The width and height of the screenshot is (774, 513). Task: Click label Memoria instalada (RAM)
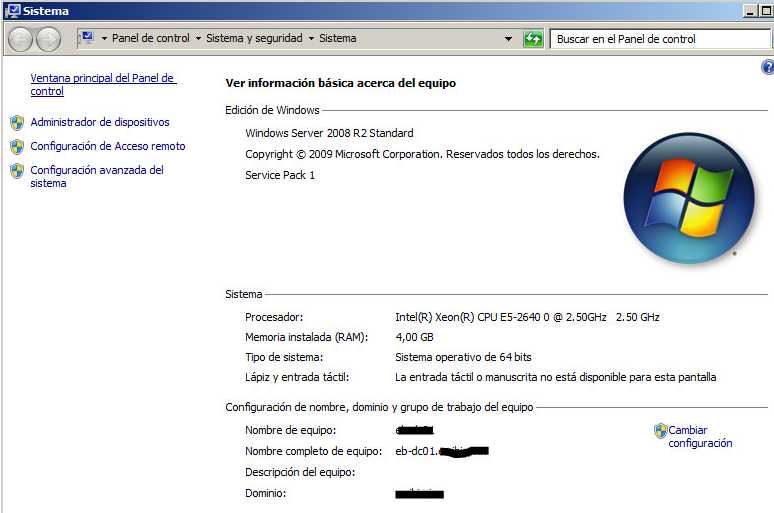(x=307, y=337)
